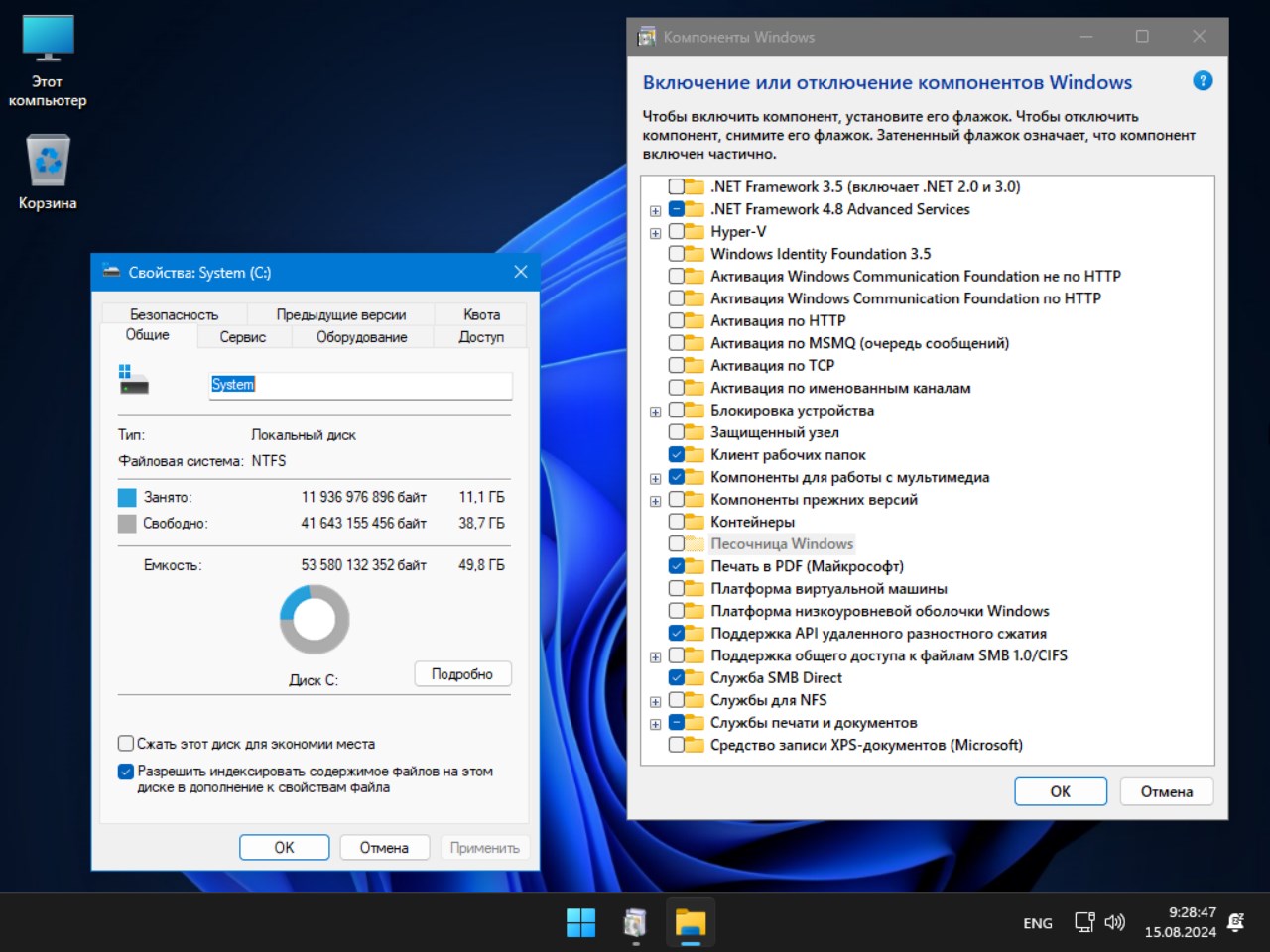Uncheck Разрешить индексировать содержимое файлов
1270x952 pixels.
pyautogui.click(x=126, y=771)
